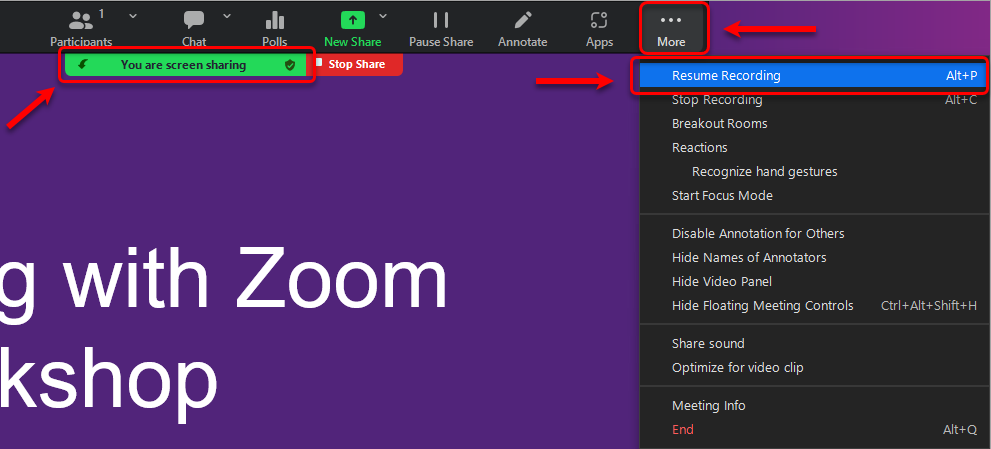Open the Participants panel icon

point(81,21)
